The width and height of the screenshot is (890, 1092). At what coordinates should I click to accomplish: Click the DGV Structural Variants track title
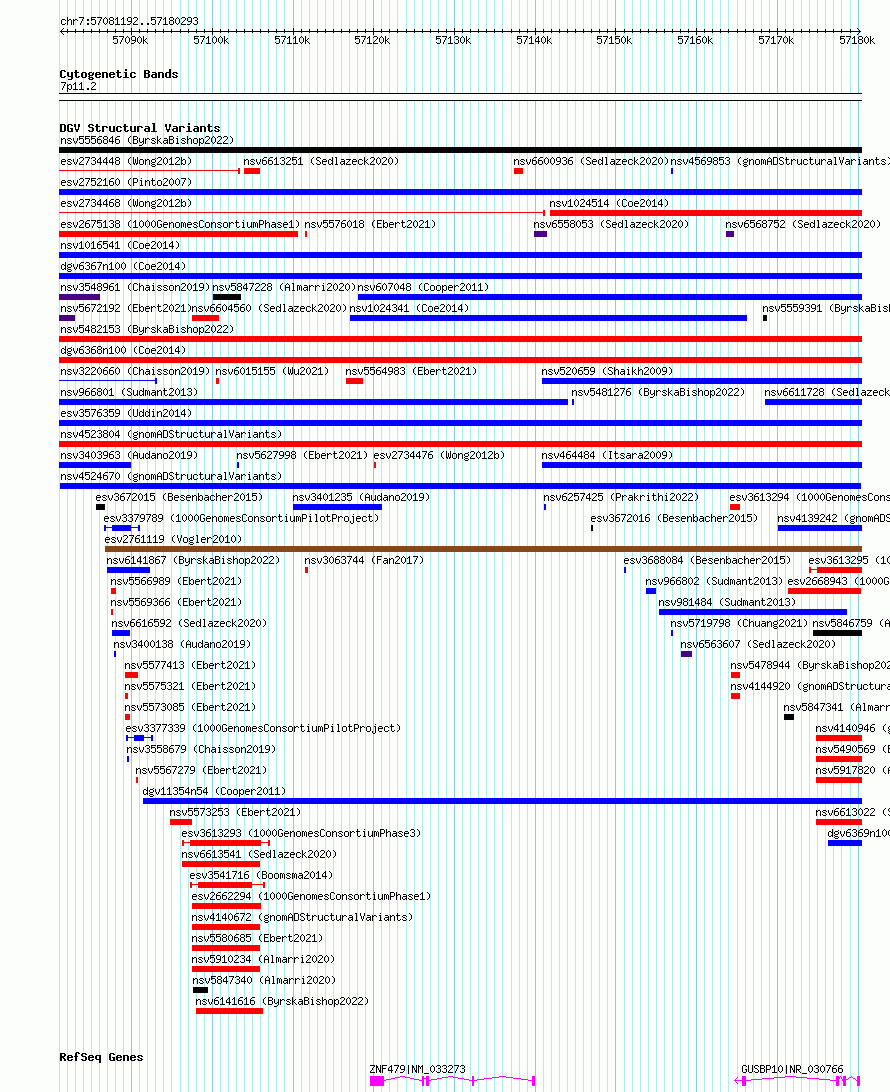point(140,128)
